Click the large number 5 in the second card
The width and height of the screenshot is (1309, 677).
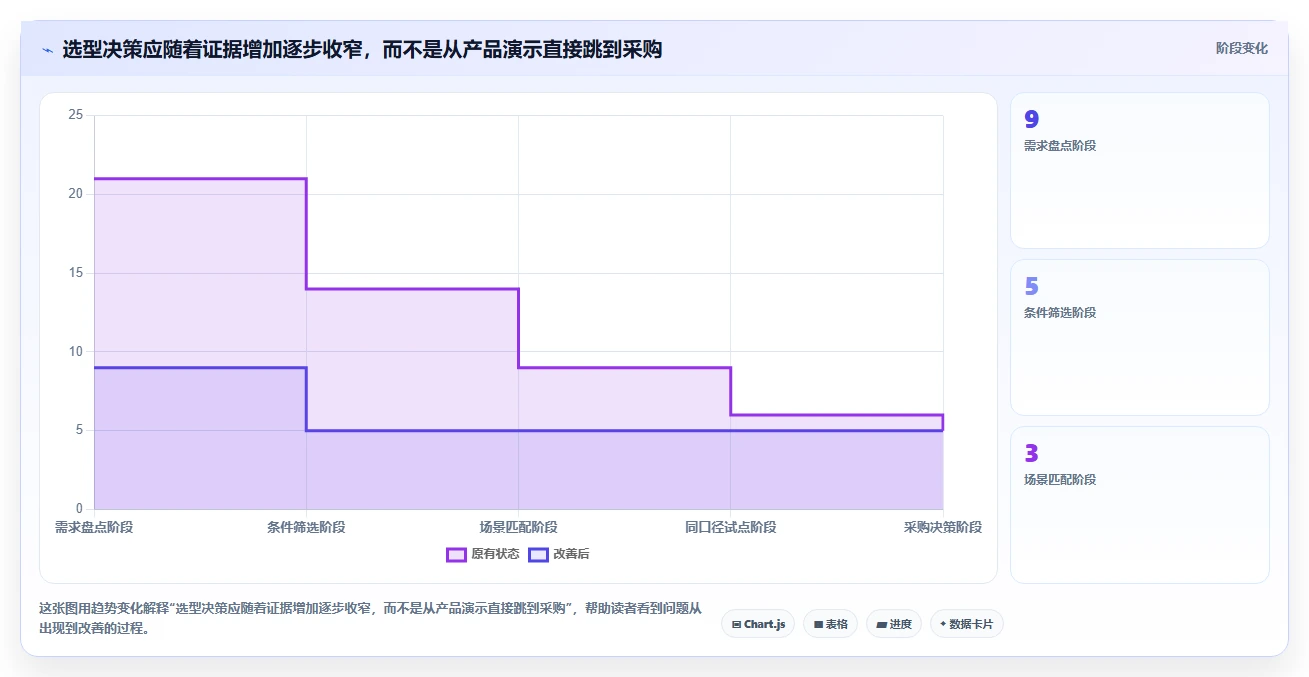[x=1032, y=287]
